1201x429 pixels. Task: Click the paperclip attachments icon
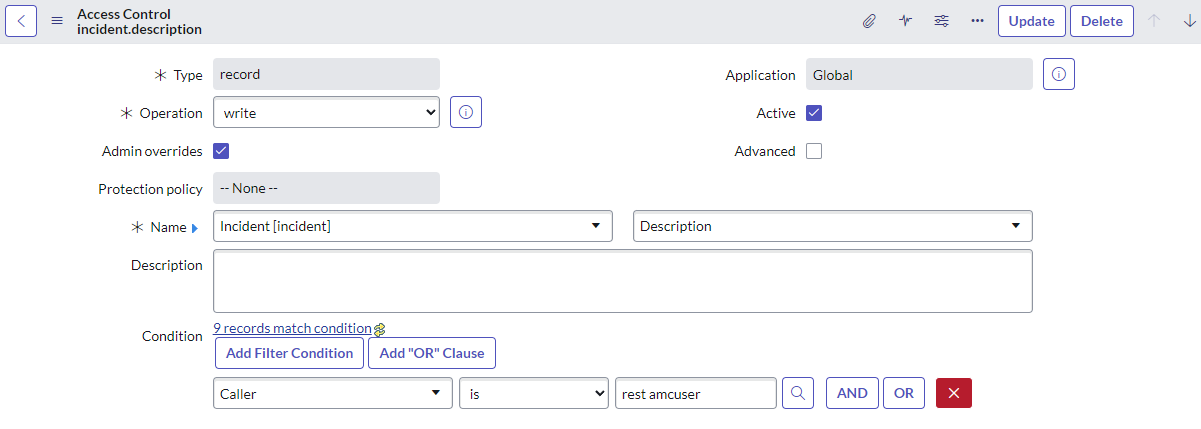pyautogui.click(x=869, y=21)
